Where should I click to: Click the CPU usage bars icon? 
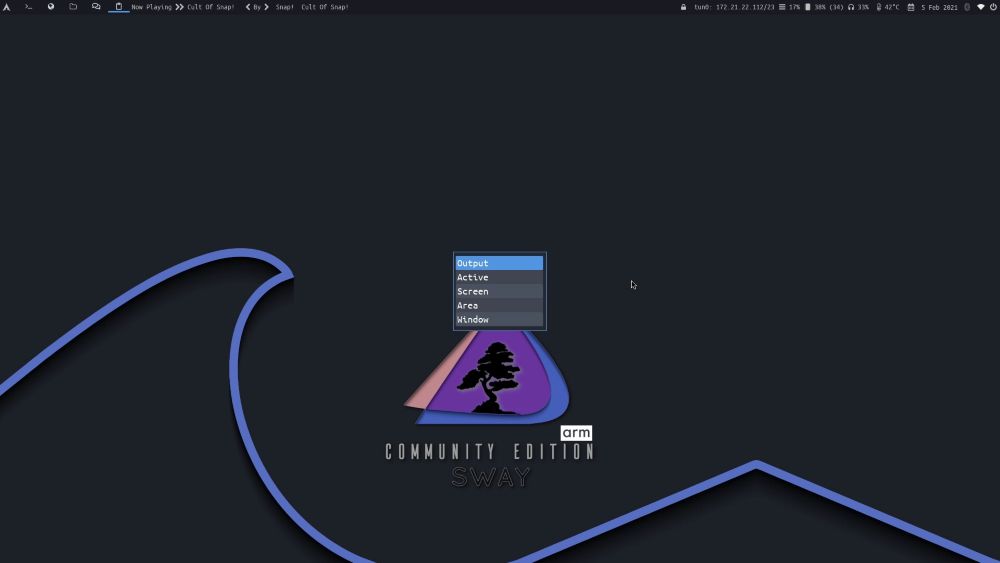coord(782,7)
